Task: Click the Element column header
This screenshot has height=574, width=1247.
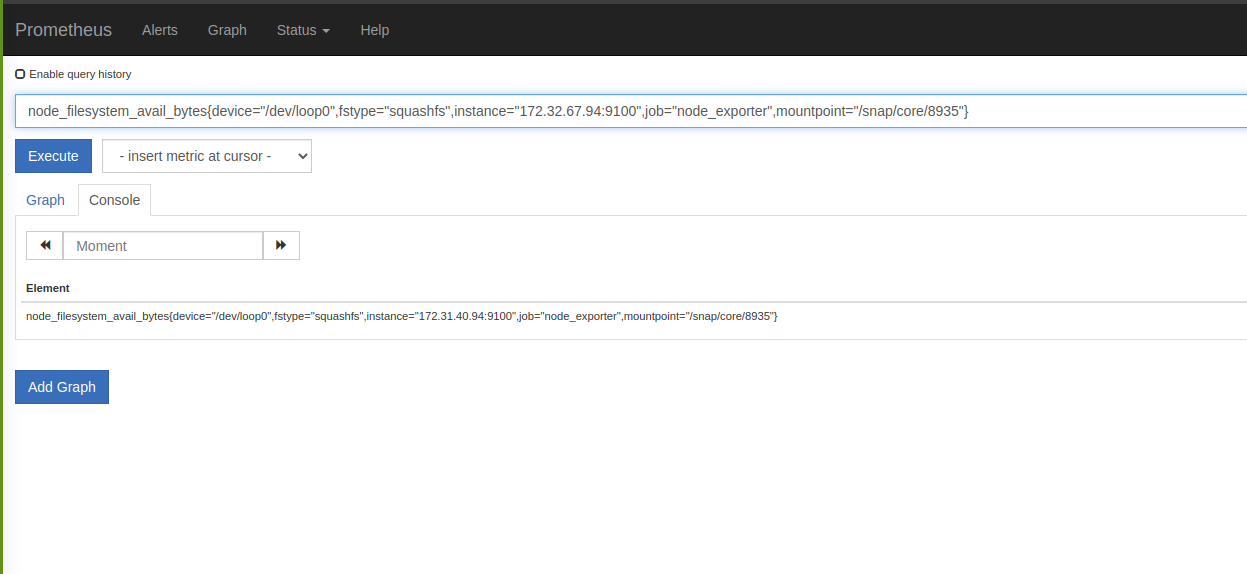Action: click(48, 288)
